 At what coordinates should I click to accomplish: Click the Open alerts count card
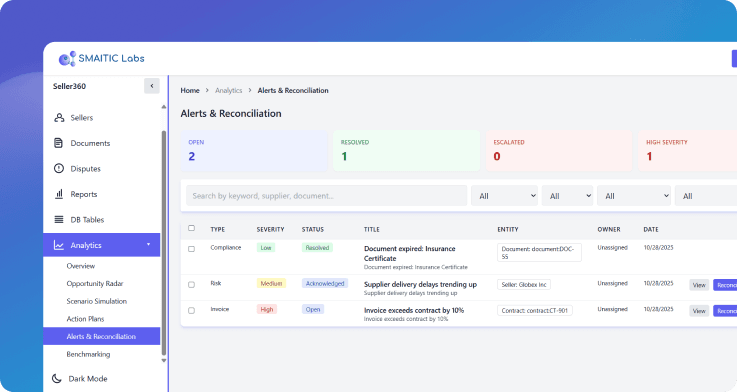click(254, 150)
